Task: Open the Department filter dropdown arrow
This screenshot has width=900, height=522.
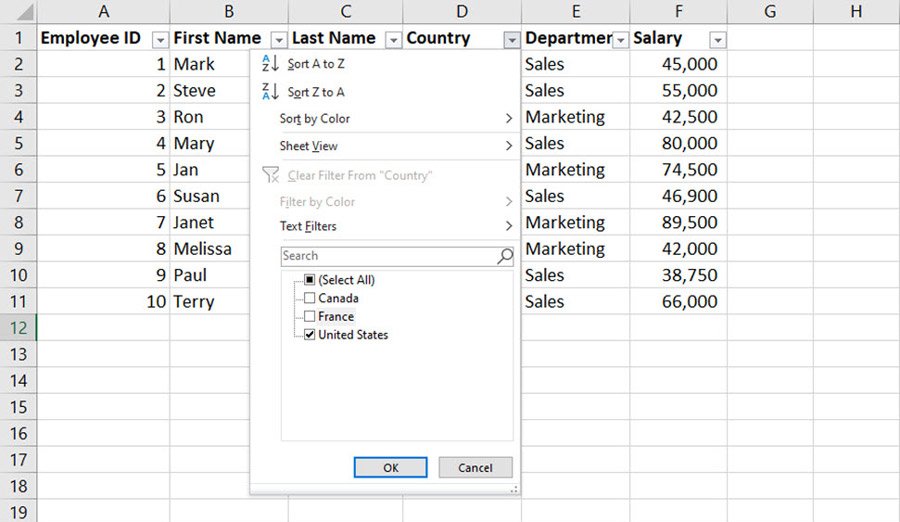Action: (621, 40)
